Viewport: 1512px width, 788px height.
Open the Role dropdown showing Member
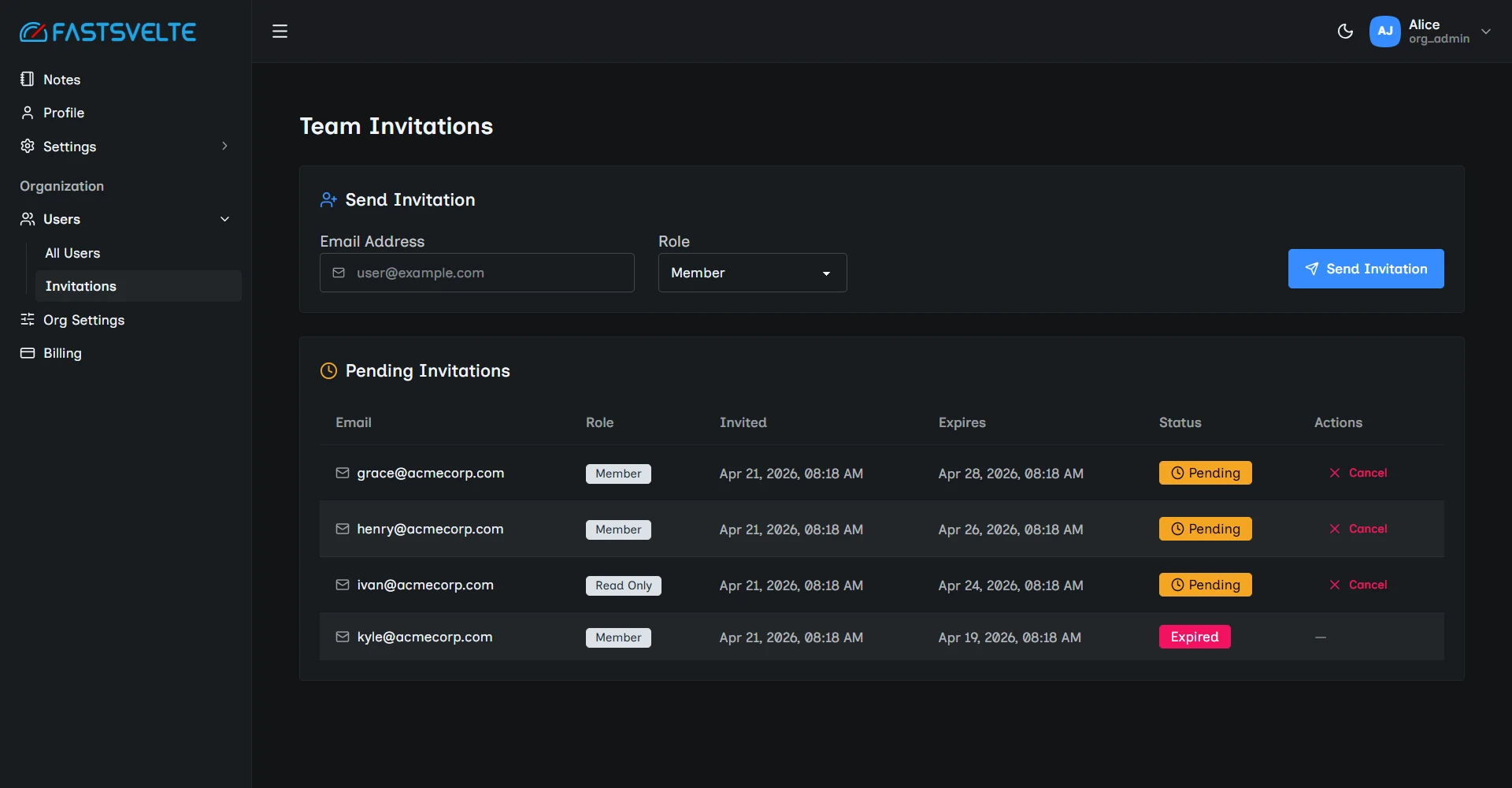(x=752, y=273)
